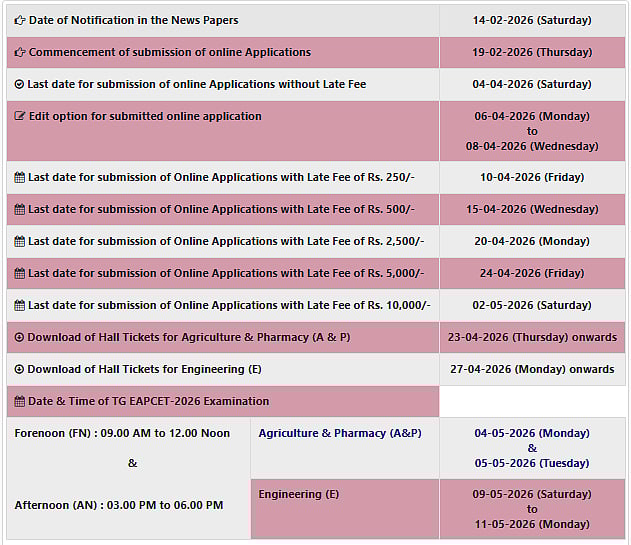Click the Edit option for submitted online application text

tap(145, 117)
